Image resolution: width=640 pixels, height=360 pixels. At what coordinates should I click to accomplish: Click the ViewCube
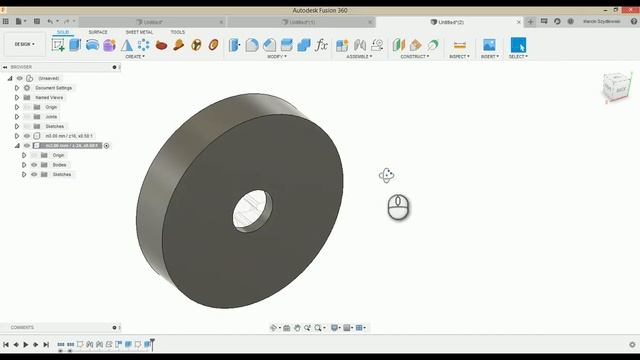click(x=617, y=87)
